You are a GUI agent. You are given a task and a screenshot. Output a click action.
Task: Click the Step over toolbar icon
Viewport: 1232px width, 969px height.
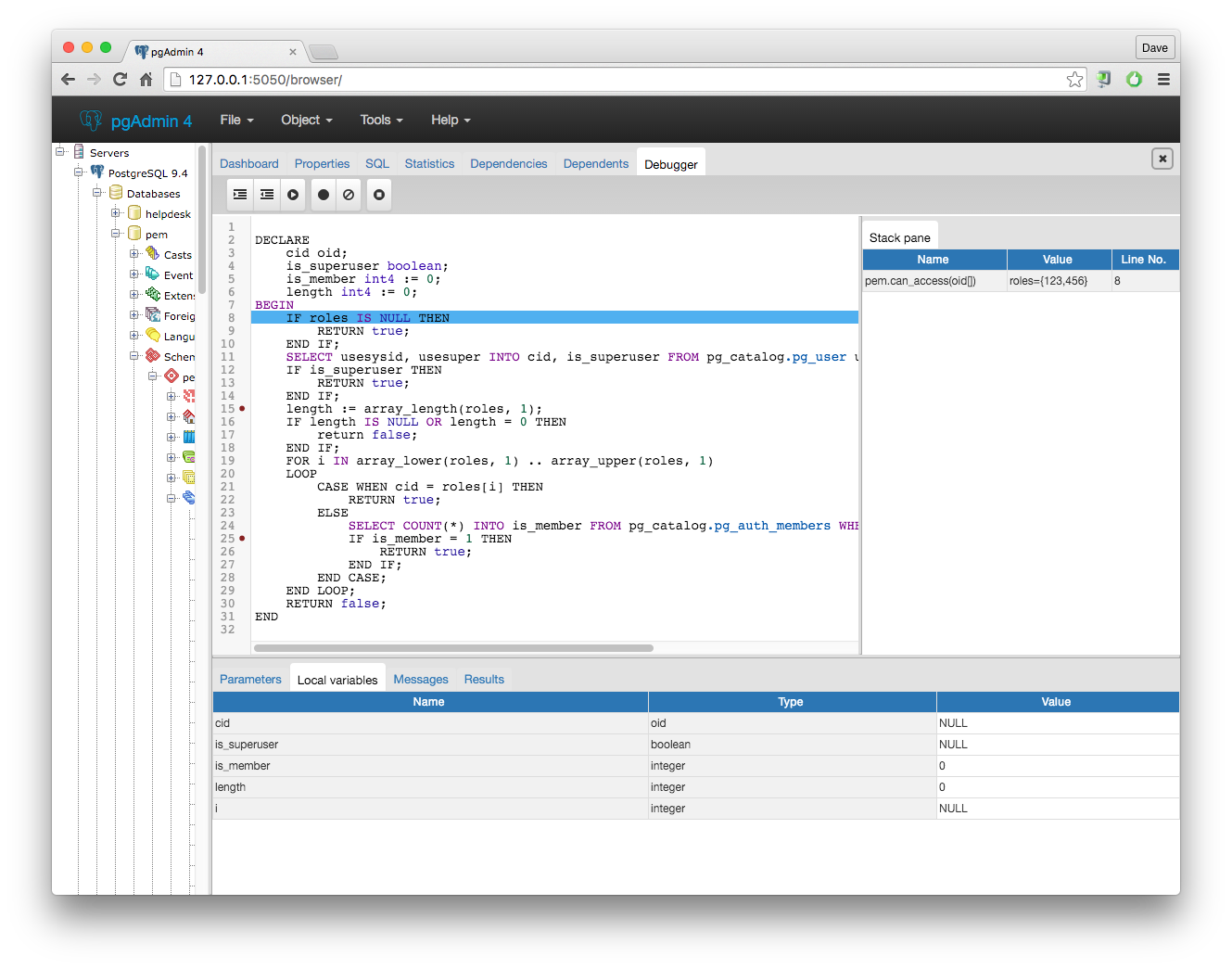[x=267, y=194]
